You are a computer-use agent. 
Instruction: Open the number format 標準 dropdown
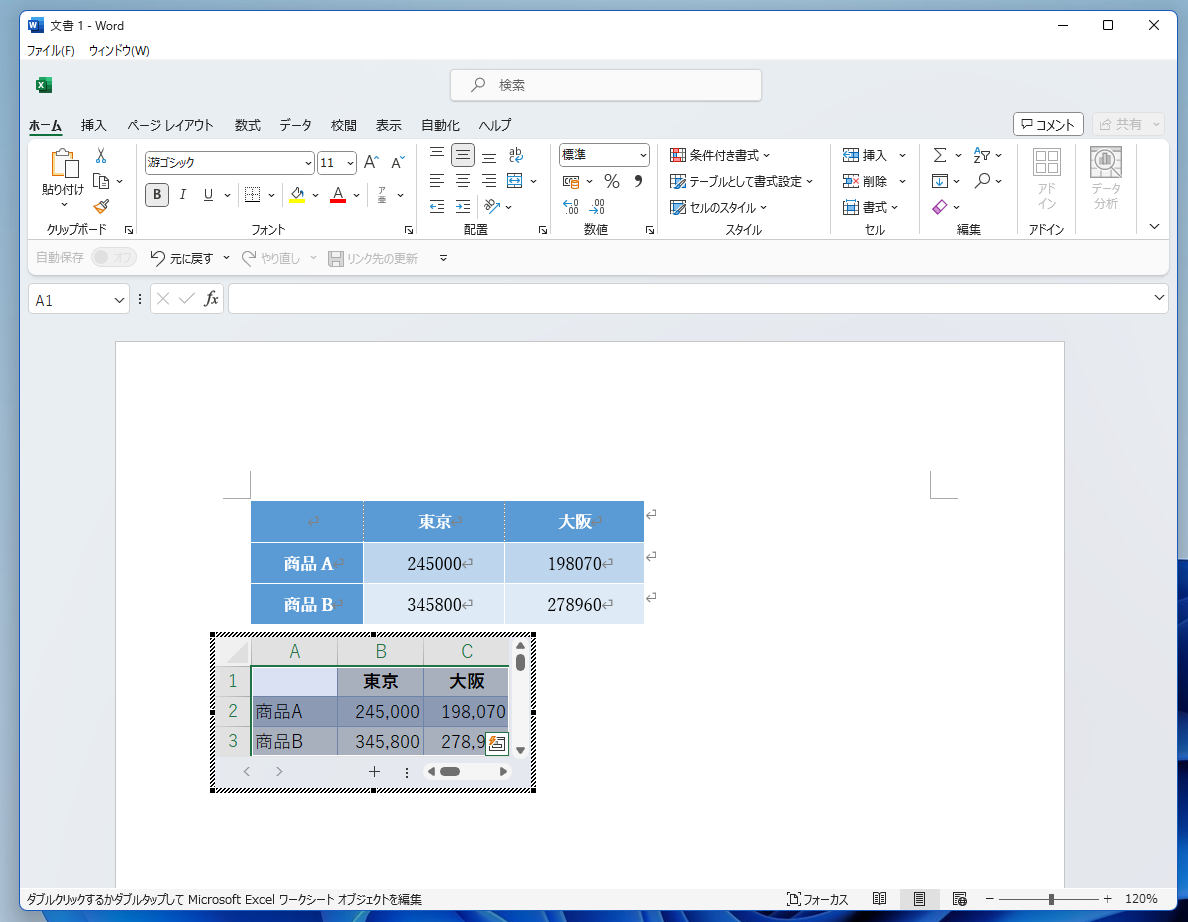pyautogui.click(x=643, y=155)
